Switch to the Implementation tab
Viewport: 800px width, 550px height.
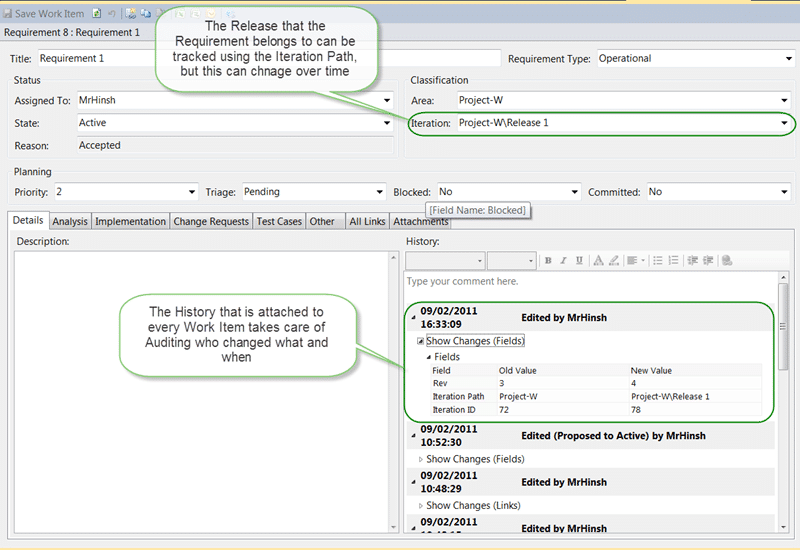coord(130,221)
